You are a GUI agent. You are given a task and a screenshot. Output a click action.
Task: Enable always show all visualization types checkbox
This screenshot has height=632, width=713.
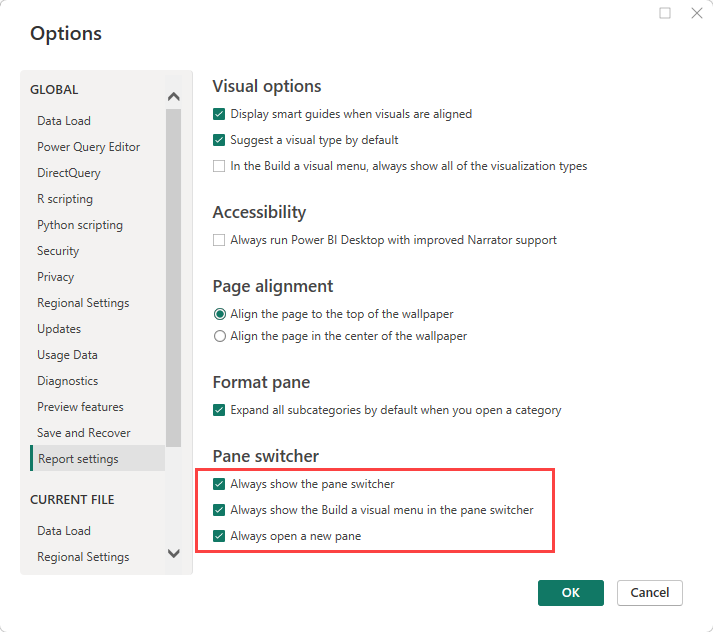[x=219, y=166]
